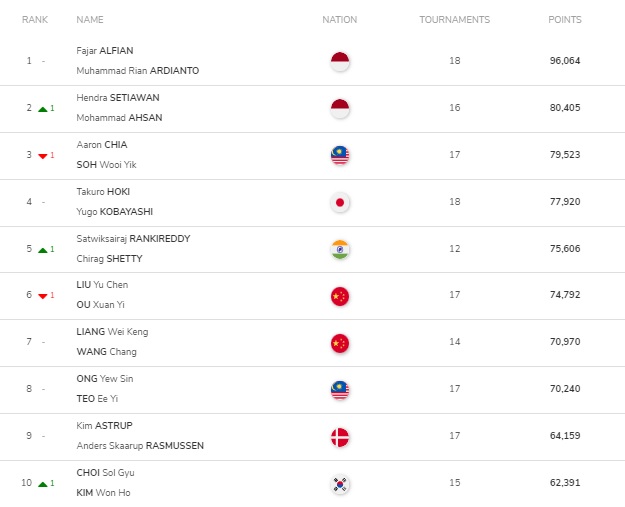The height and width of the screenshot is (507, 625).
Task: Open Anders Skaarup RASMUSSEN name link
Action: point(140,446)
